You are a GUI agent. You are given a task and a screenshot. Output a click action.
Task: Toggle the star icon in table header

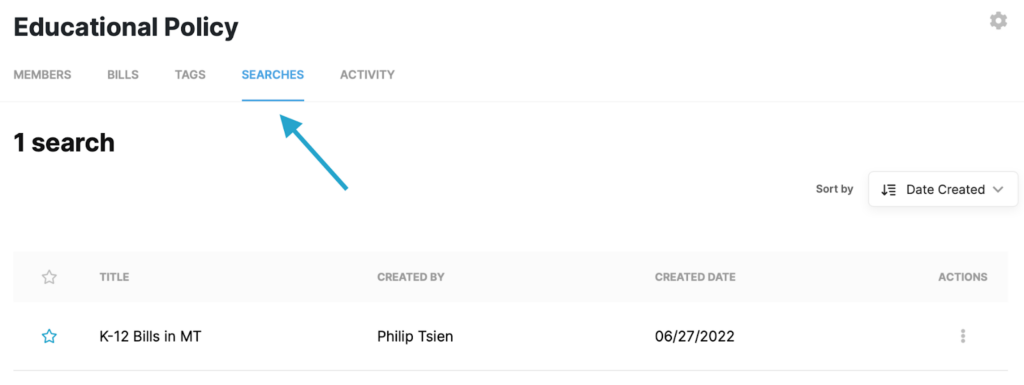[49, 277]
